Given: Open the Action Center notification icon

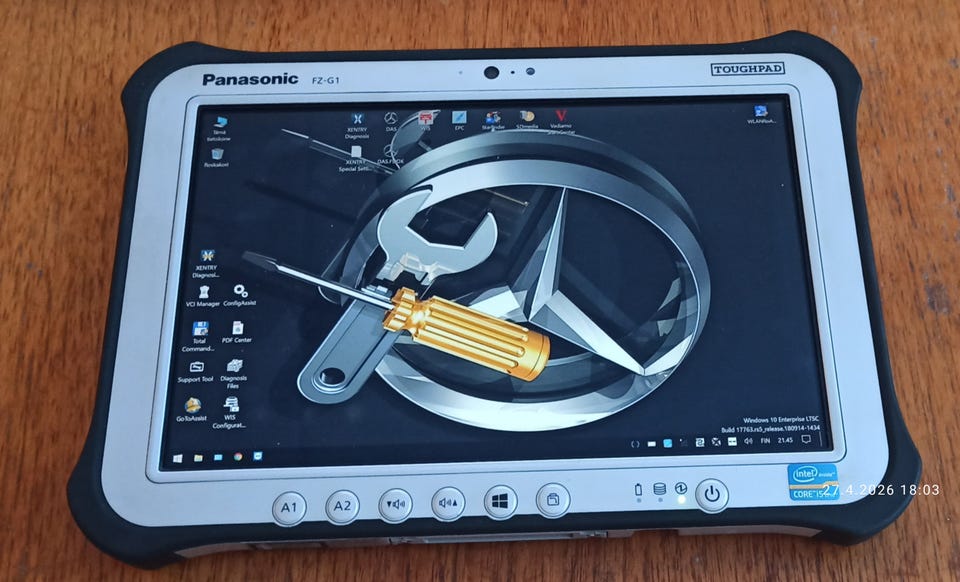Looking at the screenshot, I should tap(807, 439).
